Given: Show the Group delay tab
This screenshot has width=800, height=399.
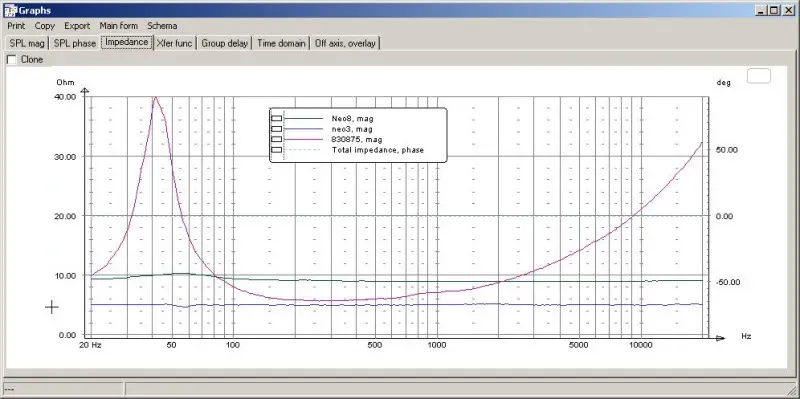Looking at the screenshot, I should click(224, 43).
